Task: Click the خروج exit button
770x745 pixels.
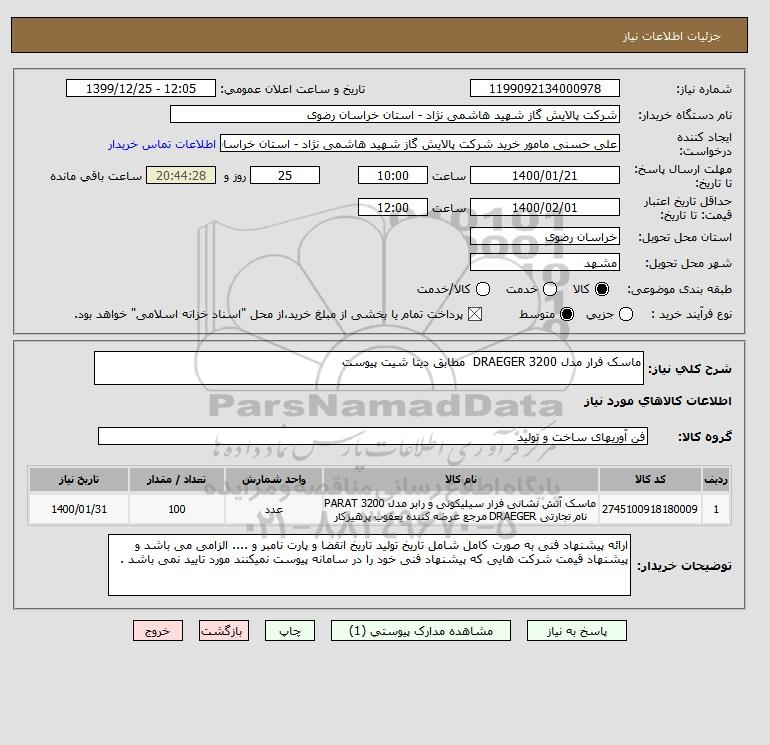Action: coord(158,631)
